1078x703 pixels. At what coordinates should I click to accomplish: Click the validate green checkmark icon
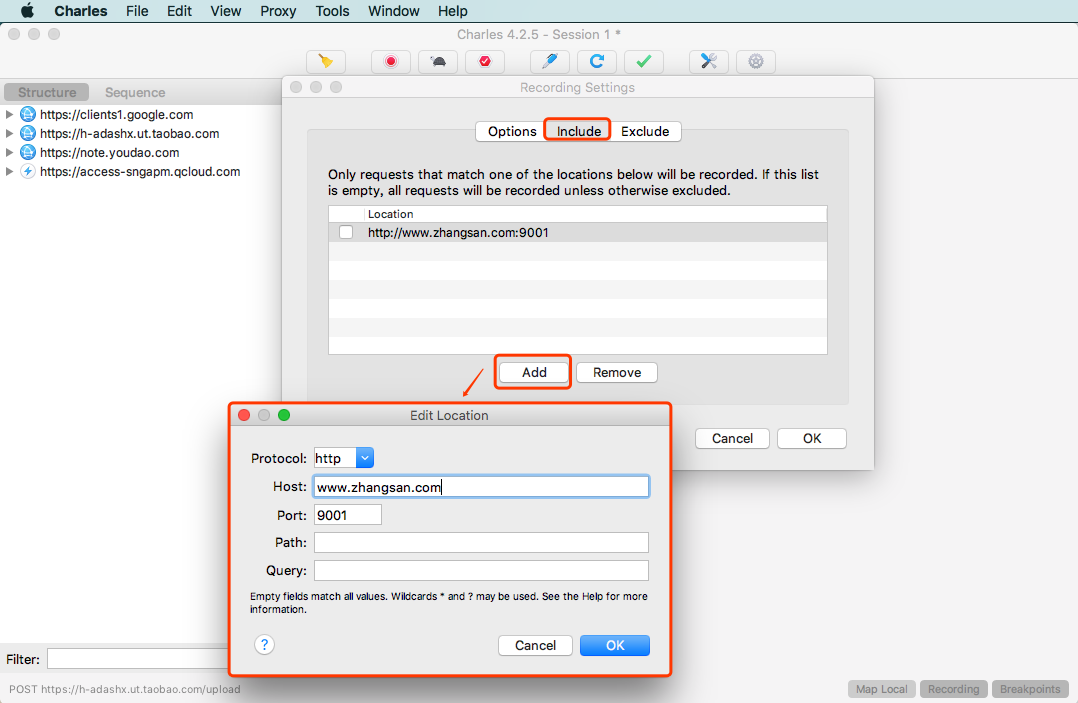click(644, 62)
